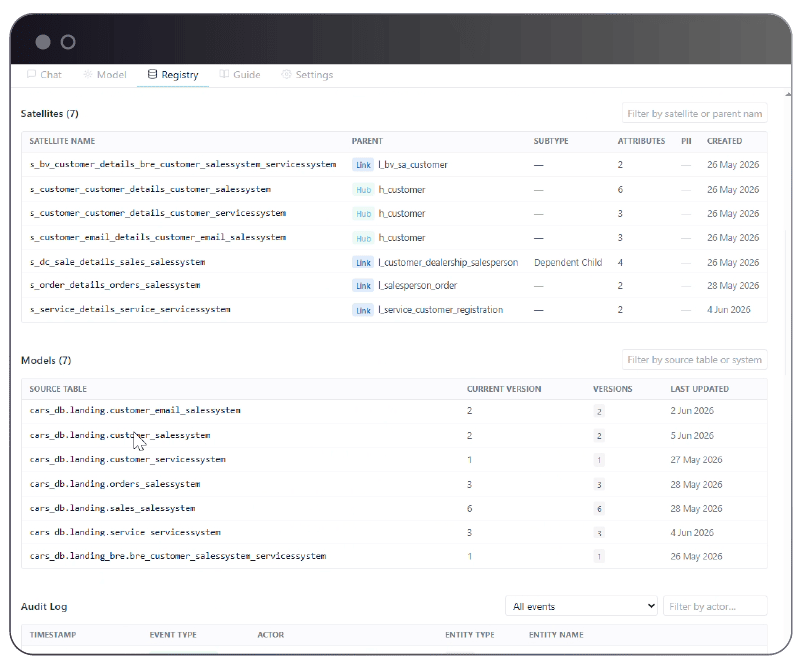Open cars_db.landing.customer_servicesystem model
Image resolution: width=801 pixels, height=669 pixels.
click(x=128, y=459)
